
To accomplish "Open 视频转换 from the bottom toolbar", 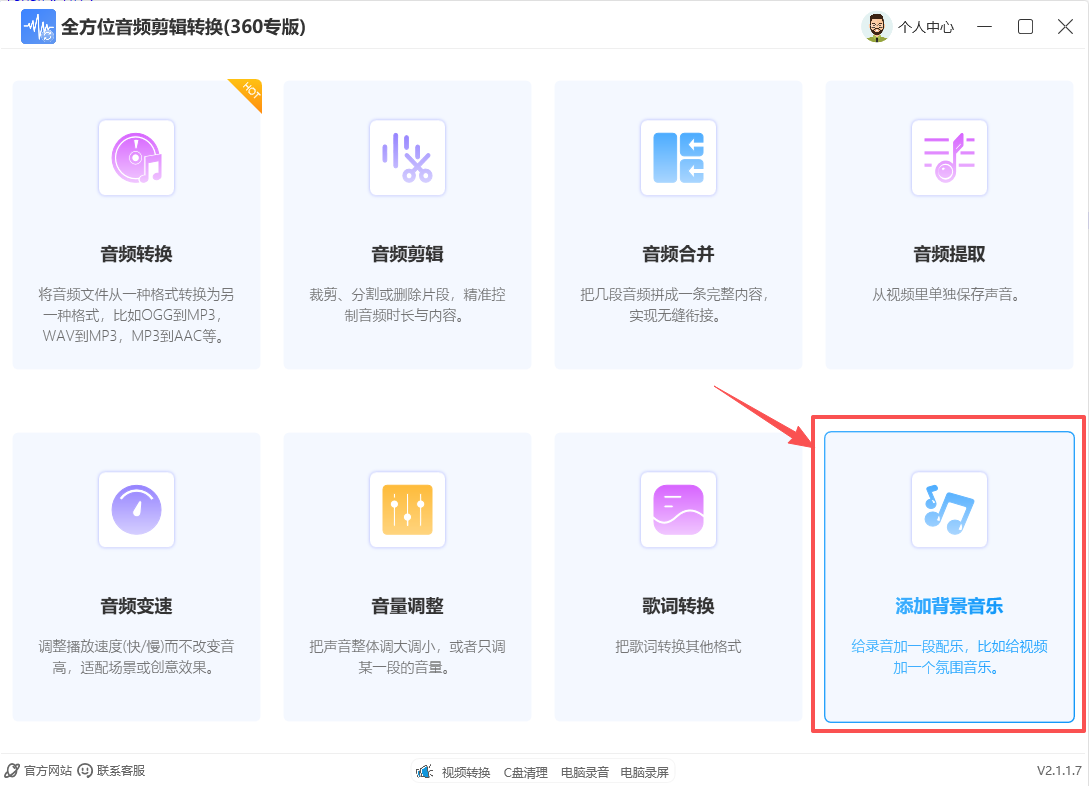I will click(x=465, y=771).
